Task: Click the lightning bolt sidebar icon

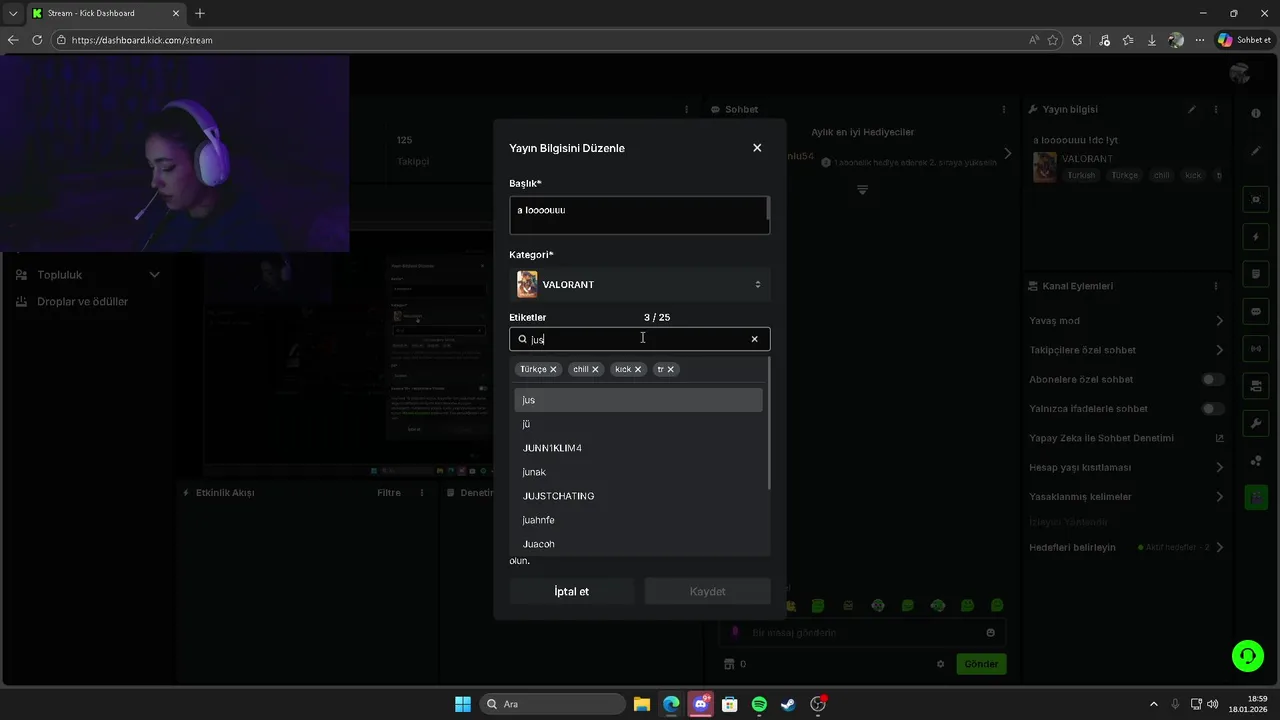Action: [1256, 237]
